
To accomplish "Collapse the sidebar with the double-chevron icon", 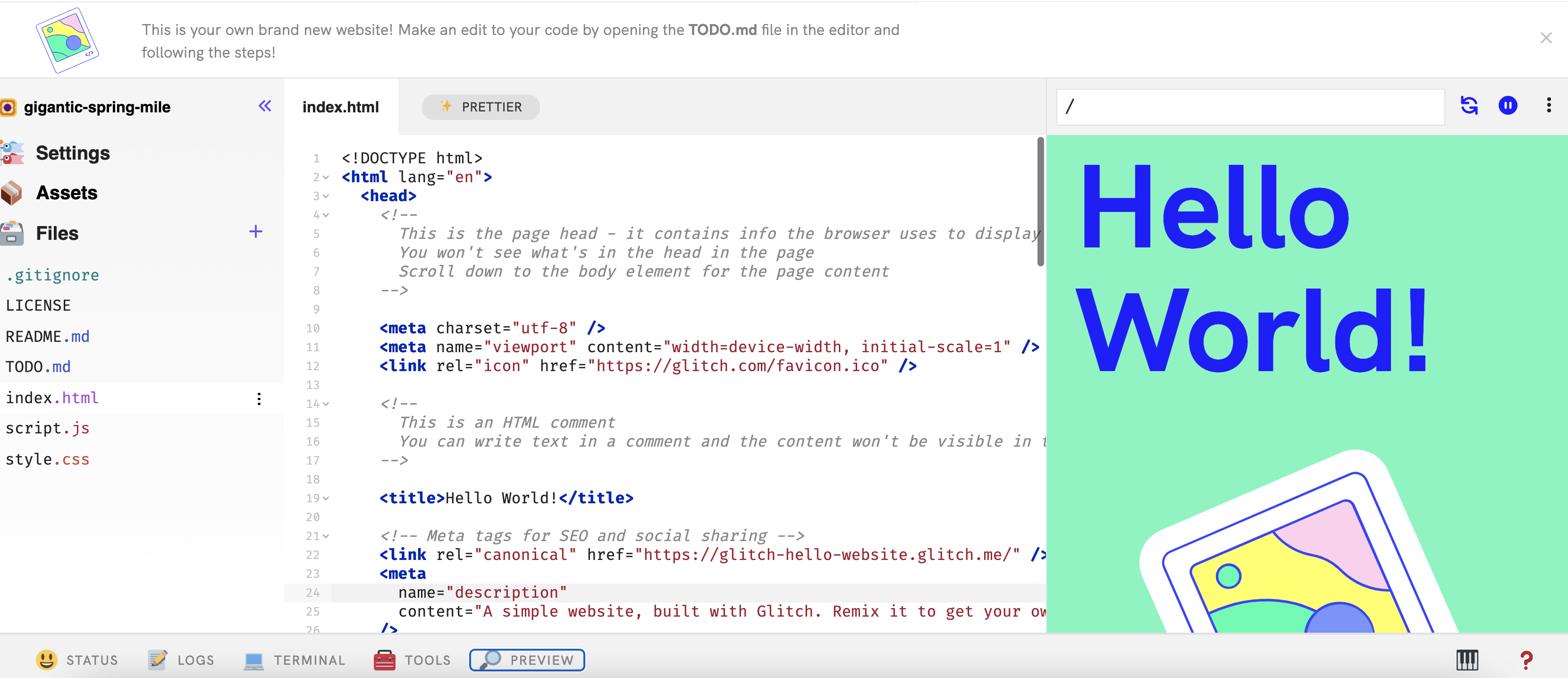I will pyautogui.click(x=265, y=107).
